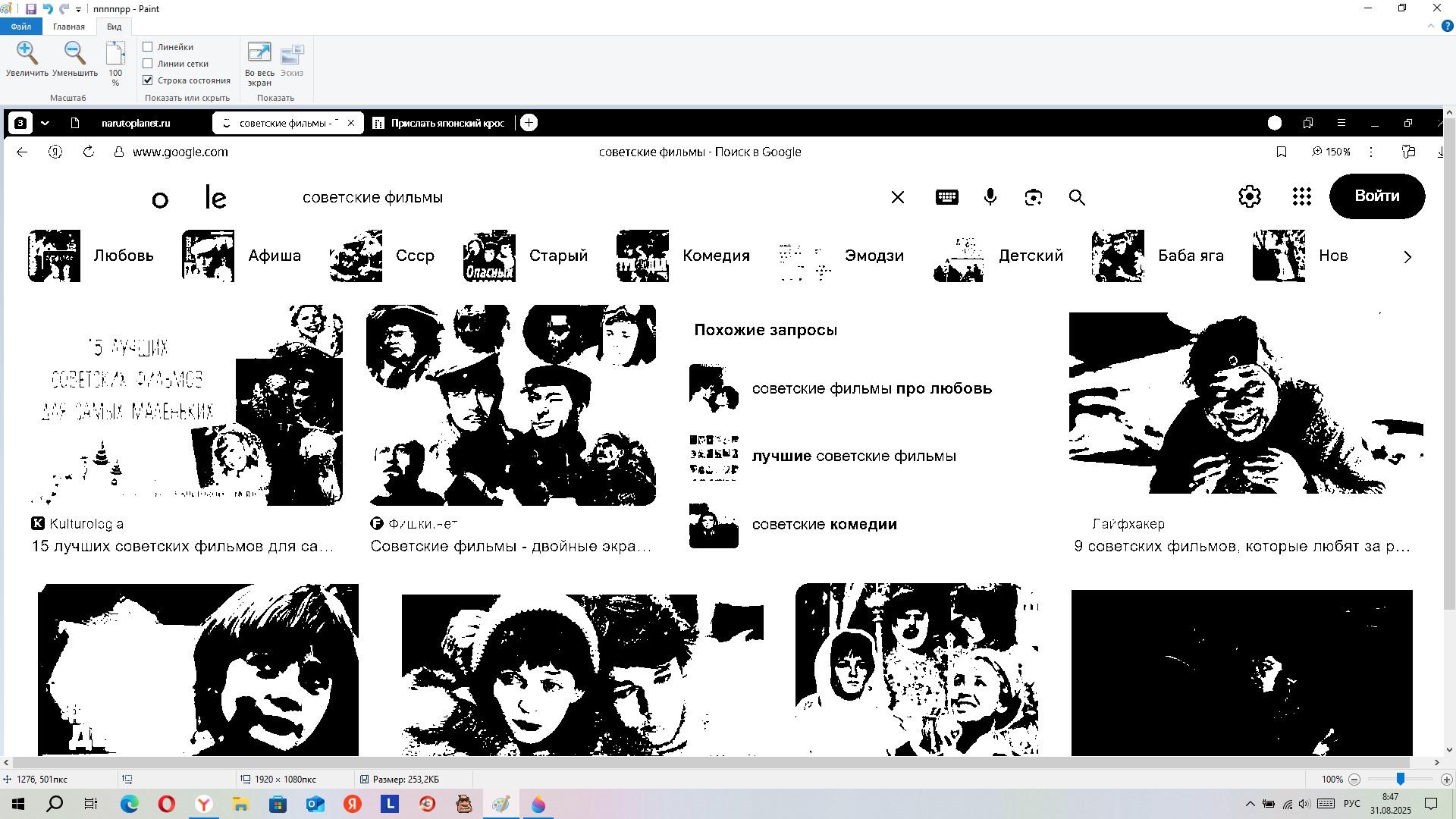Show hidden icons in the system tray
The image size is (1456, 819).
pos(1250,804)
